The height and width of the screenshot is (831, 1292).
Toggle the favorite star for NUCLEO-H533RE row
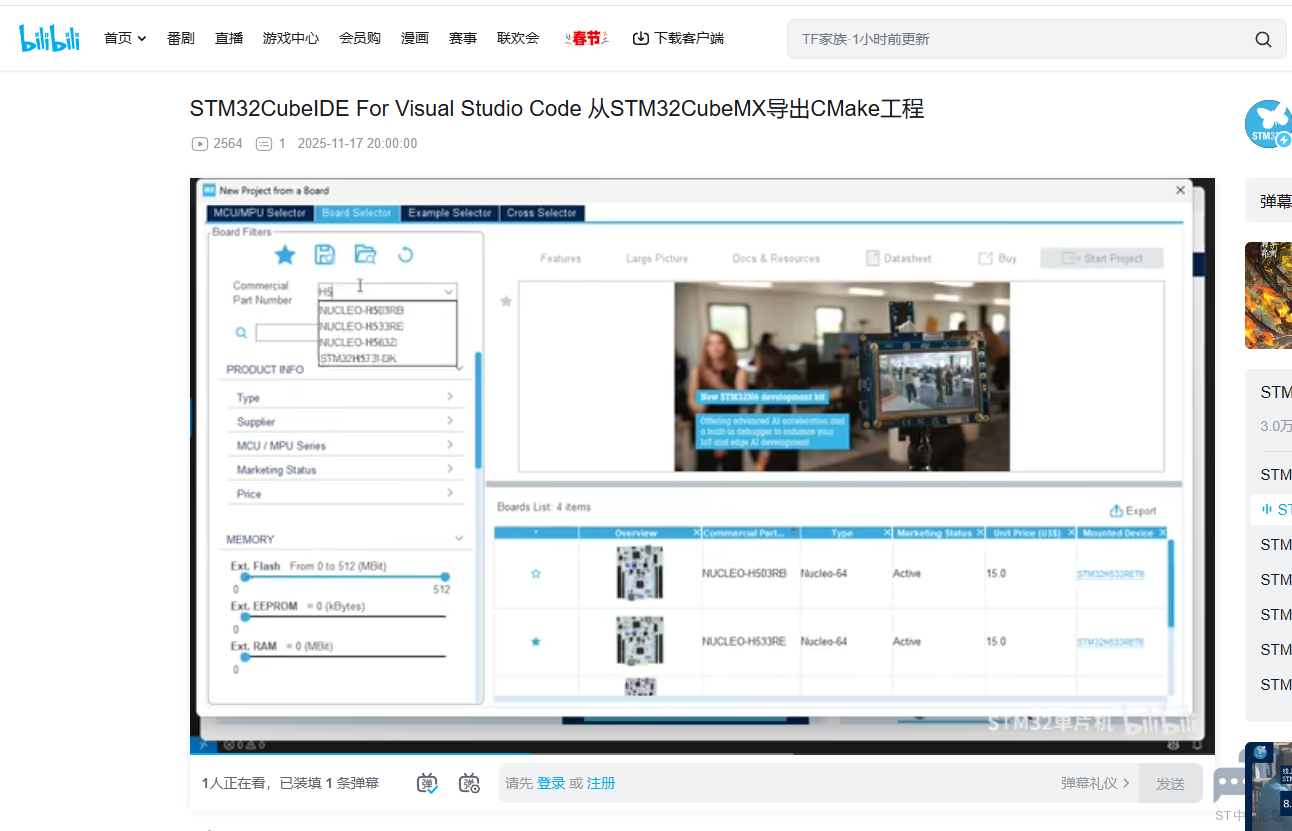coord(536,641)
